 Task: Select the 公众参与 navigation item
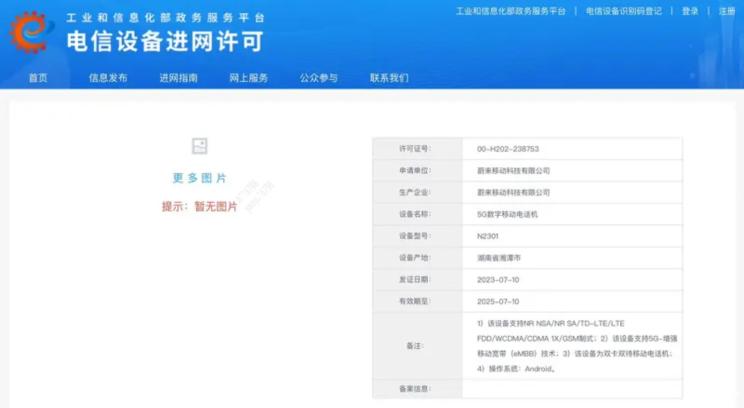tap(318, 78)
